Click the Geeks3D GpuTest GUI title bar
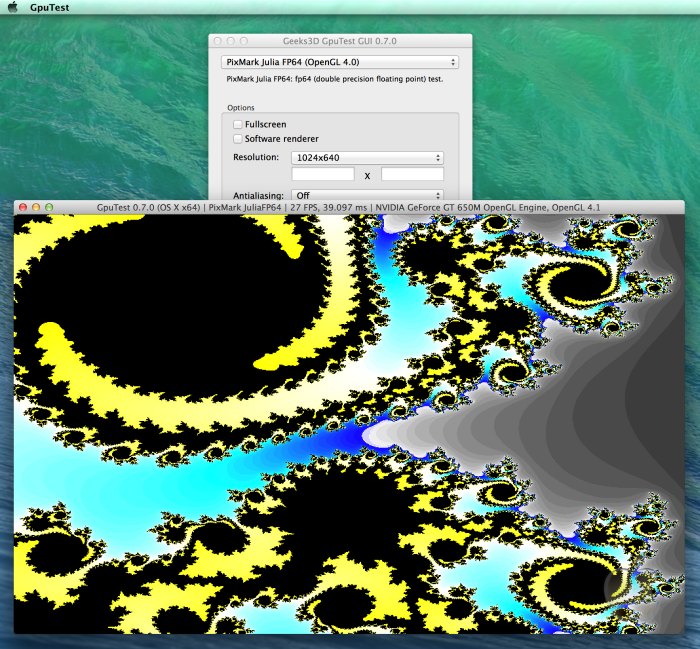This screenshot has width=700, height=649. tap(340, 41)
